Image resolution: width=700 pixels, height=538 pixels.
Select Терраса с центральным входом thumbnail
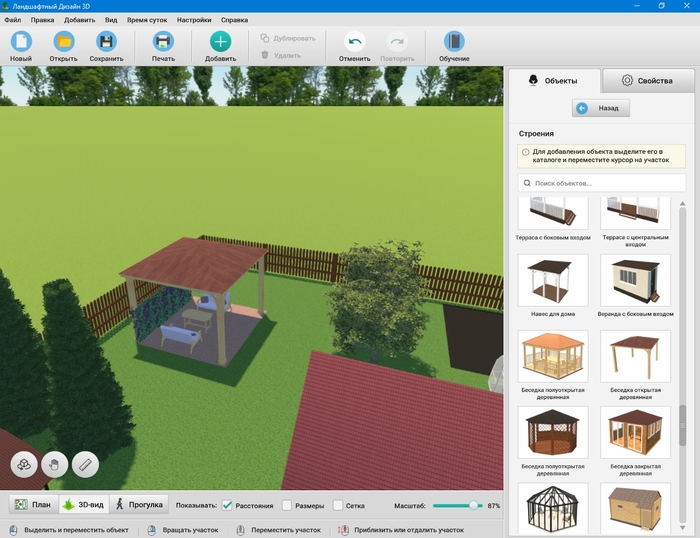click(x=635, y=213)
